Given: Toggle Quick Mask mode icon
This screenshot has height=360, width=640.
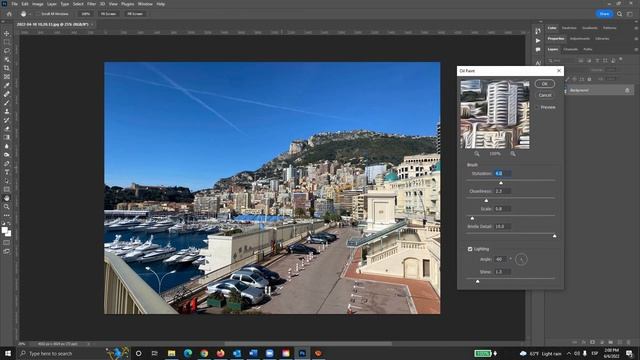Looking at the screenshot, I should (x=7, y=243).
